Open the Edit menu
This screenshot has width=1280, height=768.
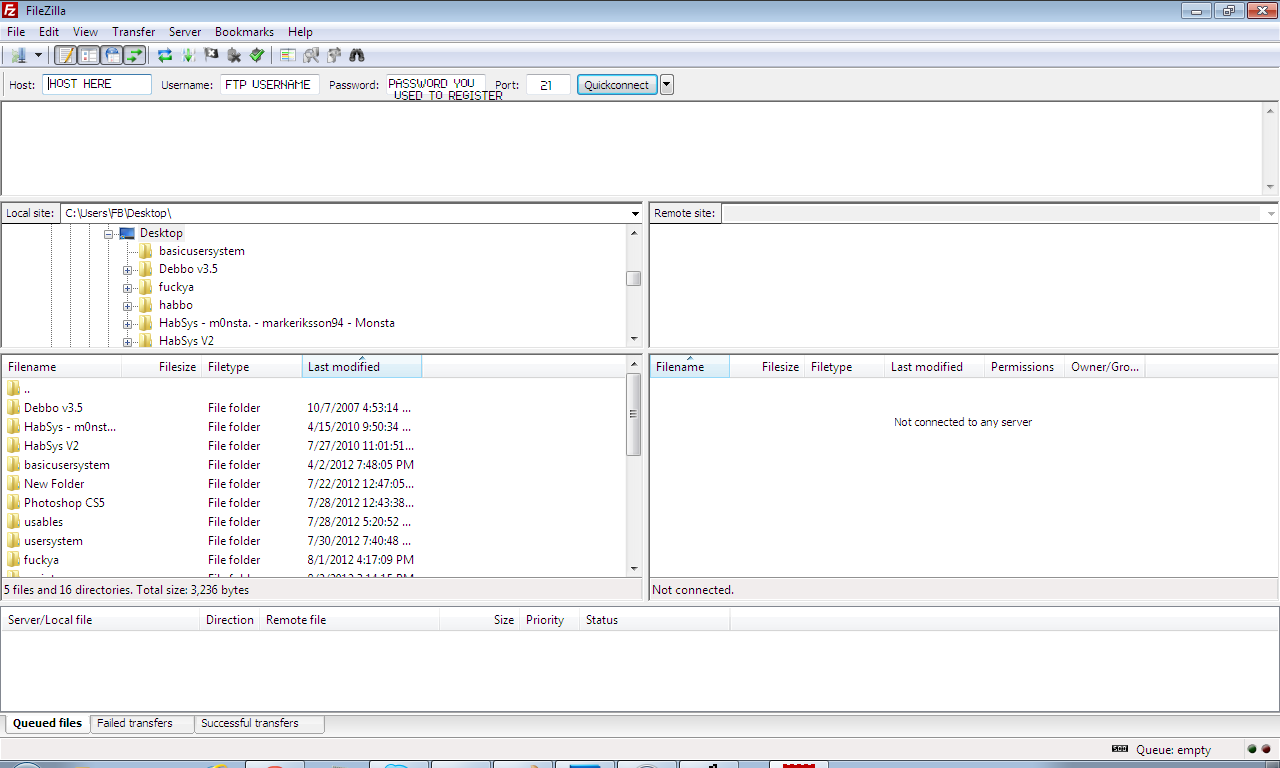tap(49, 32)
